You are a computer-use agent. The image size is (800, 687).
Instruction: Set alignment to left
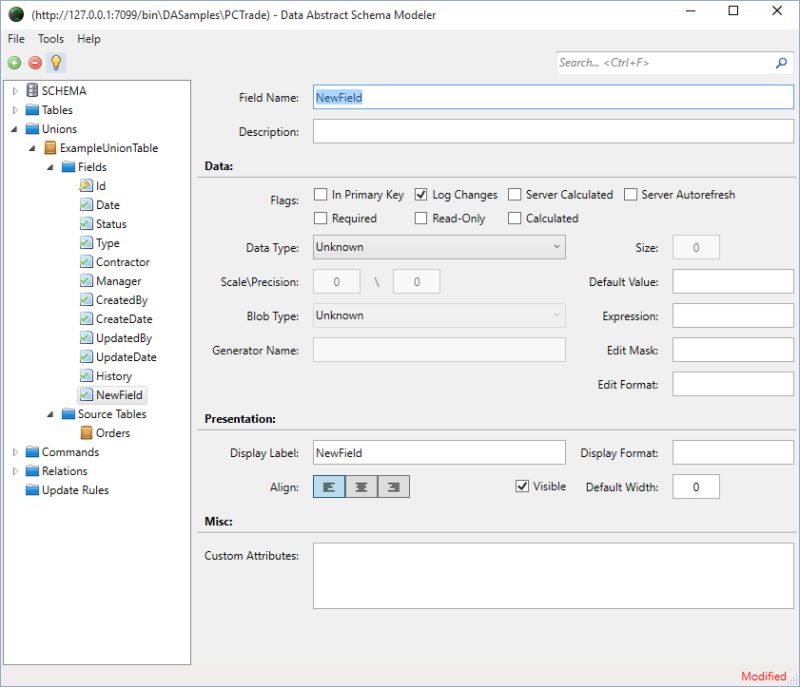tap(329, 487)
